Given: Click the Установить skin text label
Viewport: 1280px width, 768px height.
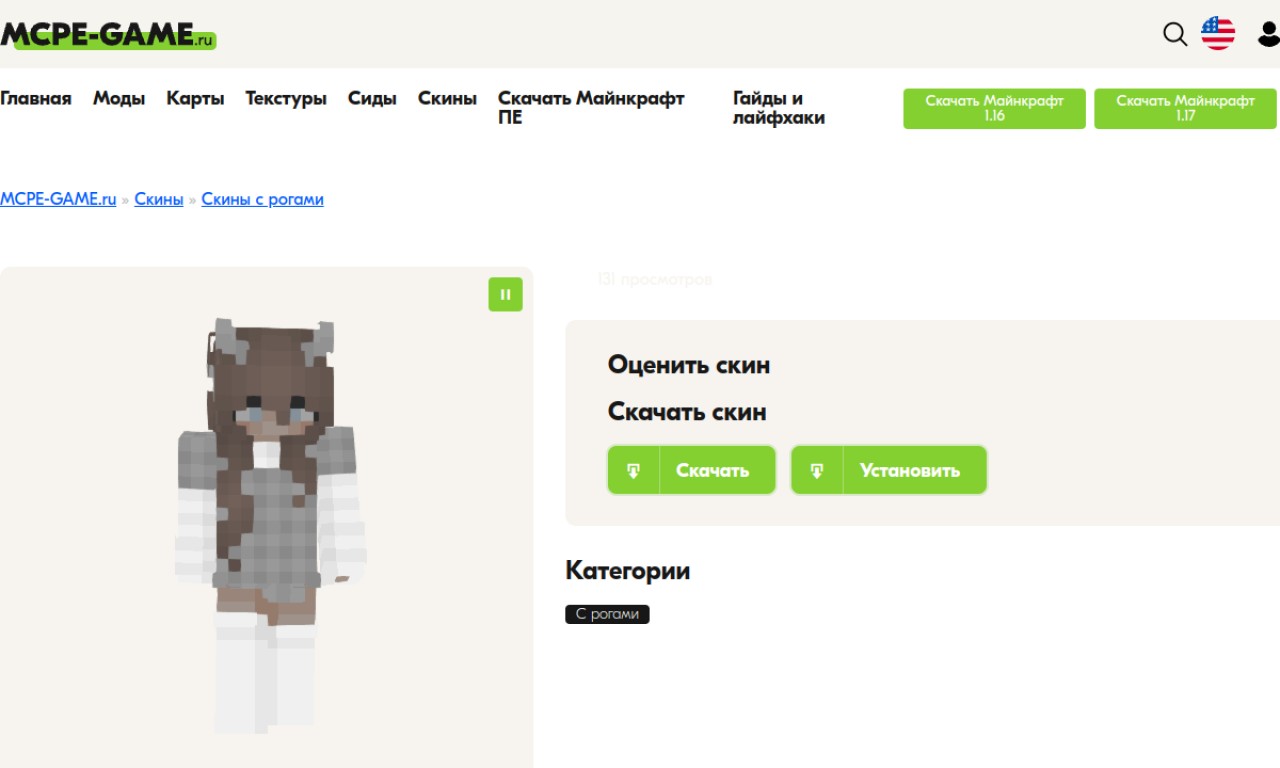Looking at the screenshot, I should click(910, 470).
